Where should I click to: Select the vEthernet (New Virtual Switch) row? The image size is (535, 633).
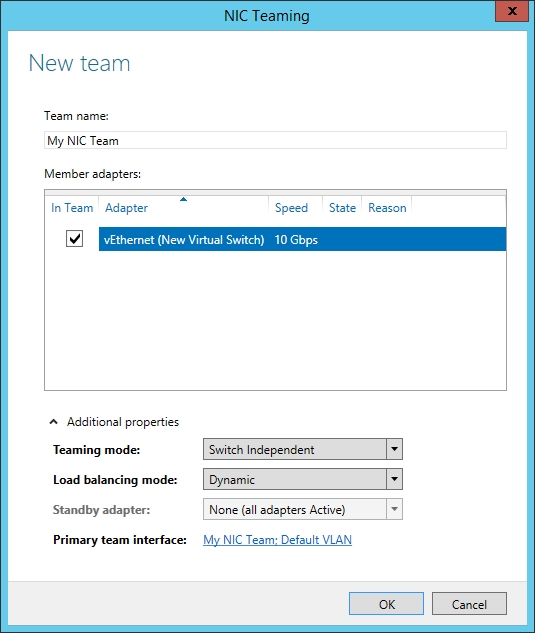(302, 239)
